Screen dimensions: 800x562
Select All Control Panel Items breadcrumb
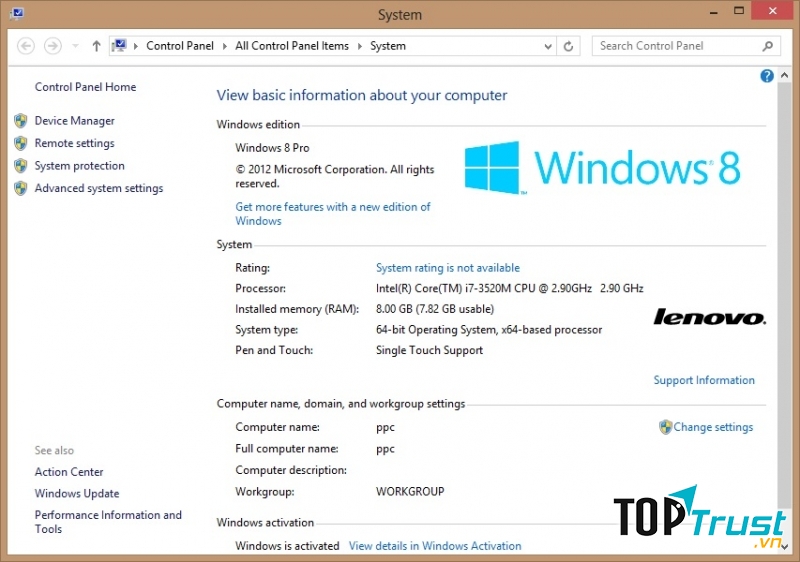click(x=292, y=46)
